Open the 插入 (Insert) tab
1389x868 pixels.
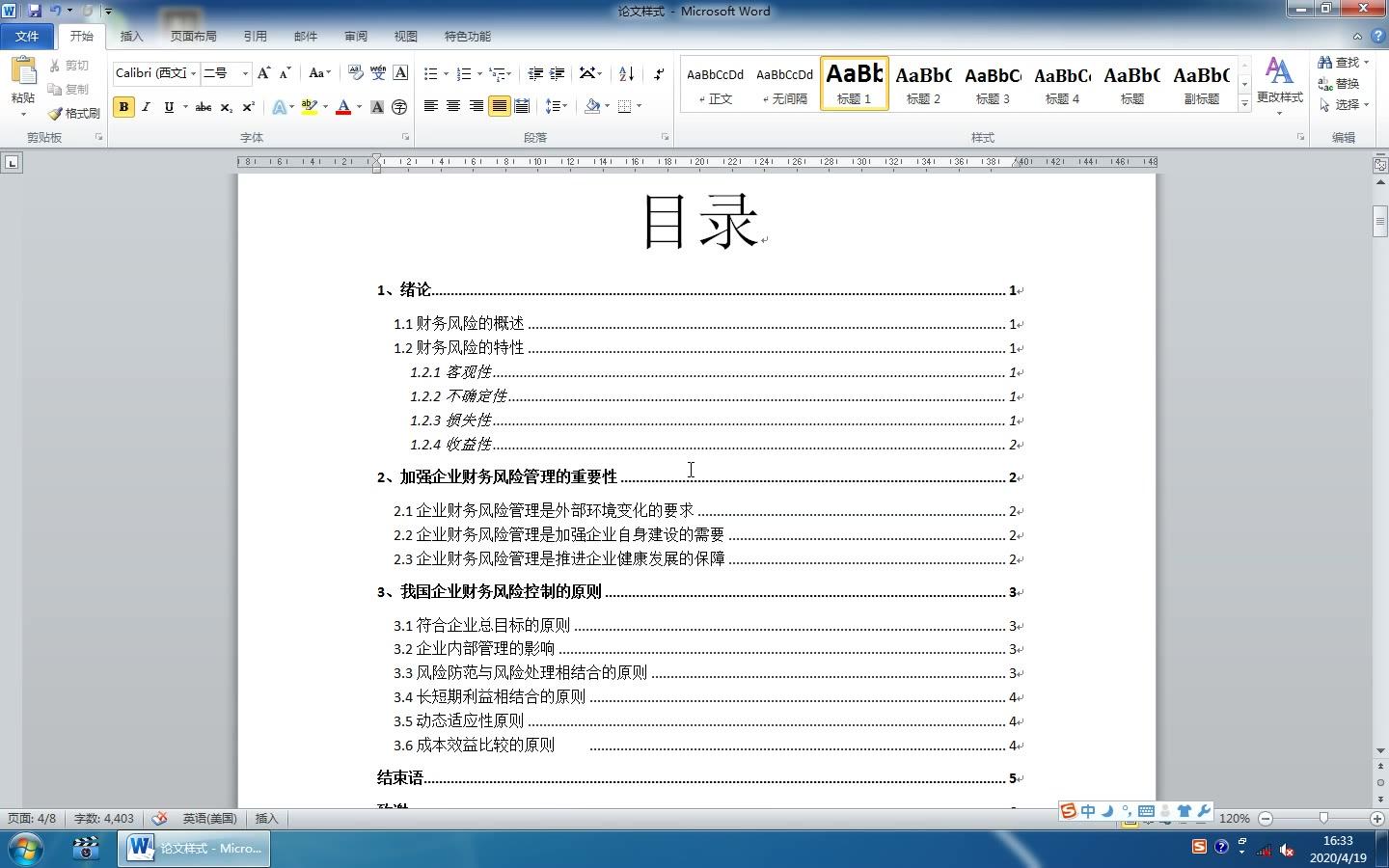[x=131, y=37]
